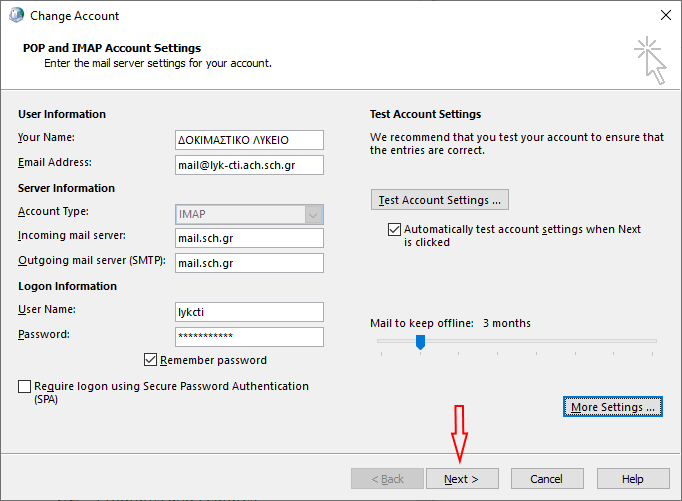682x501 pixels.
Task: Click the Mail to keep offline slider handle
Action: click(x=420, y=342)
